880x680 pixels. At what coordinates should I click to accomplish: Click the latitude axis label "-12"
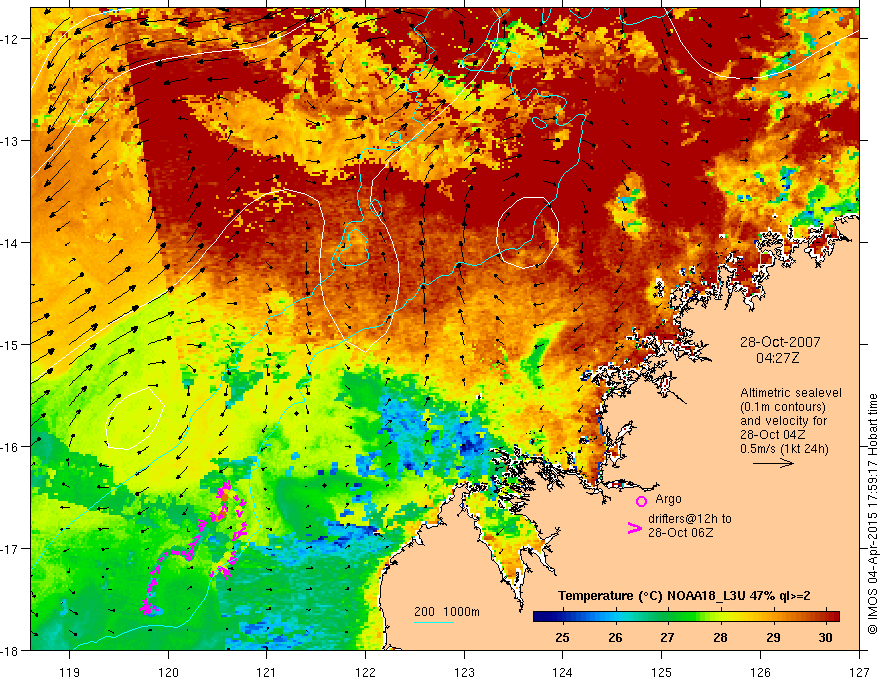click(10, 39)
